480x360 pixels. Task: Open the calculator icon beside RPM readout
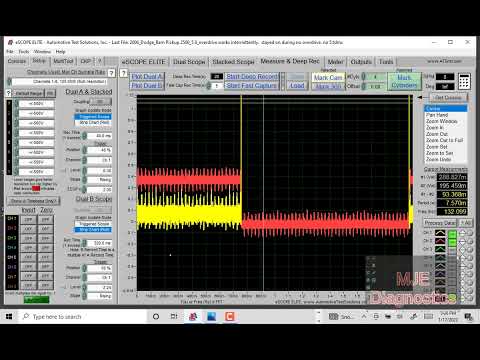pyautogui.click(x=464, y=81)
